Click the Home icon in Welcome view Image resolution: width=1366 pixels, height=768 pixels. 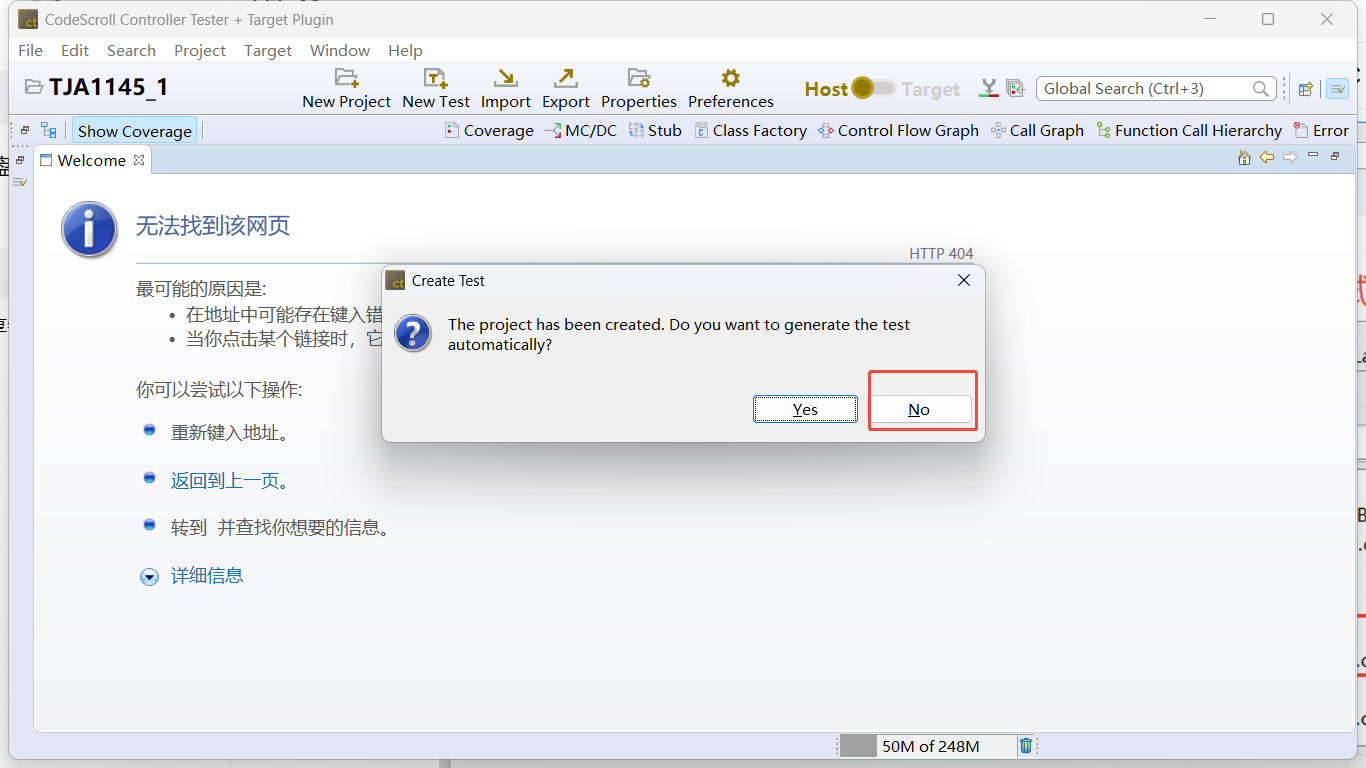1244,157
